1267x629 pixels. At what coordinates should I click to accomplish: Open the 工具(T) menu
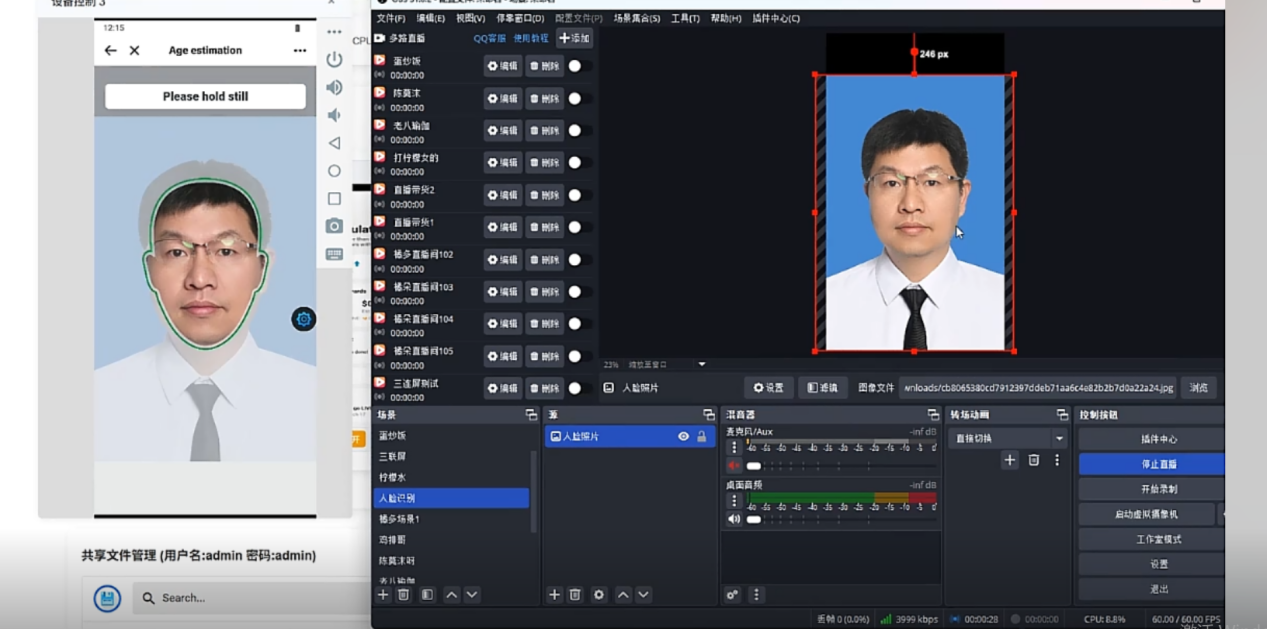686,17
